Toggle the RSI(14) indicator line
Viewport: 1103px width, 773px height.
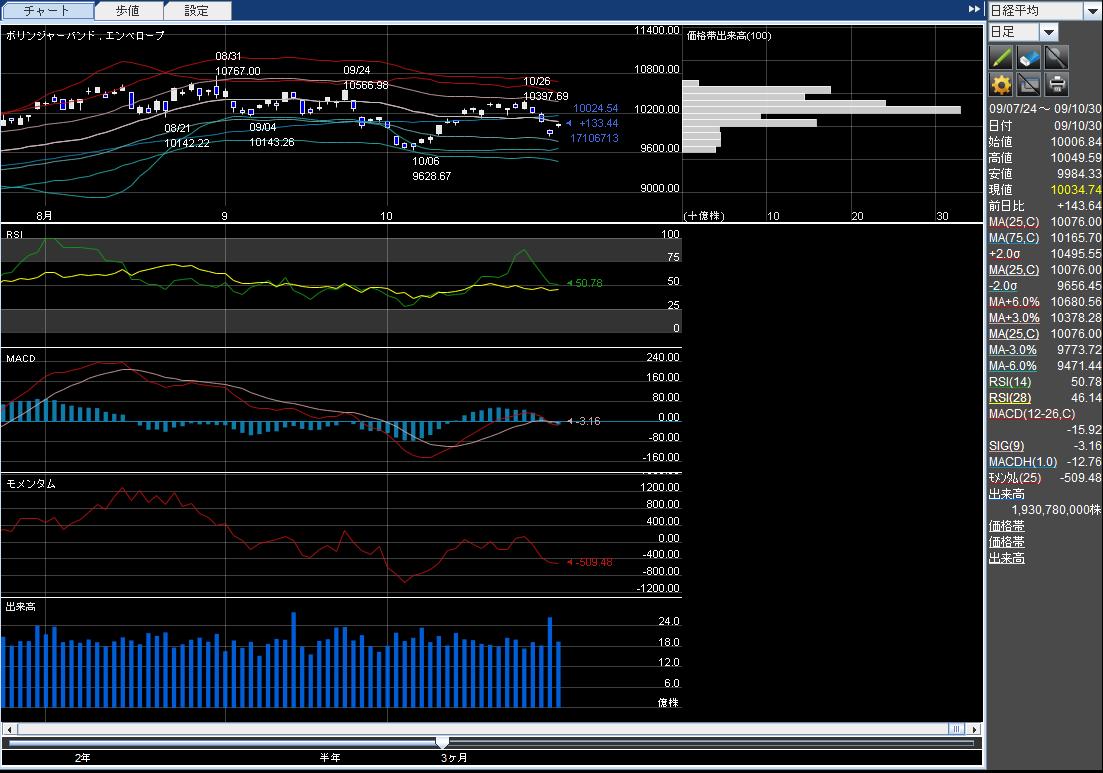pos(1009,381)
